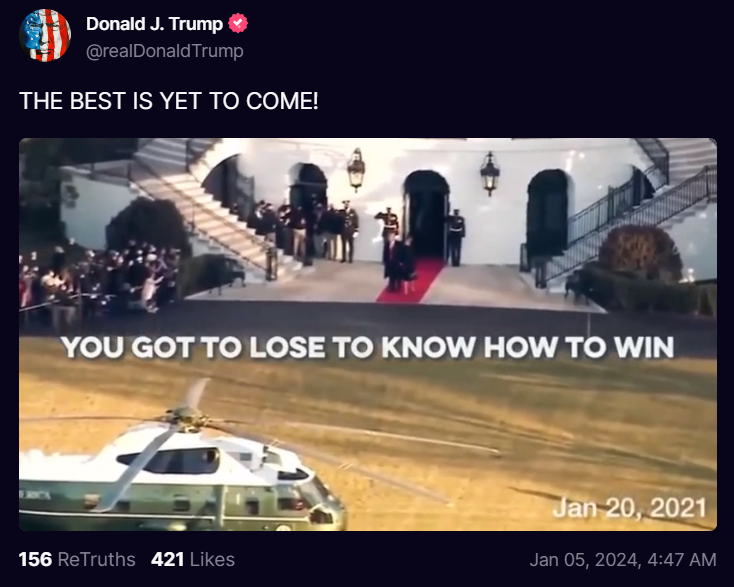734x587 pixels.
Task: Click the center arched doorway in video
Action: [x=426, y=213]
